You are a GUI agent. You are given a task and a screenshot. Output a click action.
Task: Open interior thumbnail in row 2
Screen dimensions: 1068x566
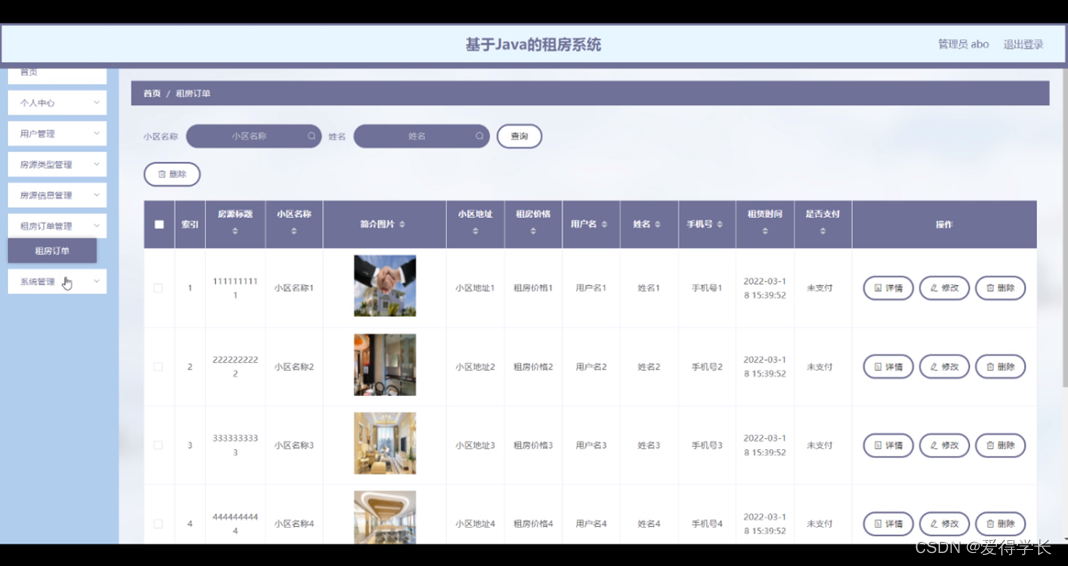pos(385,364)
